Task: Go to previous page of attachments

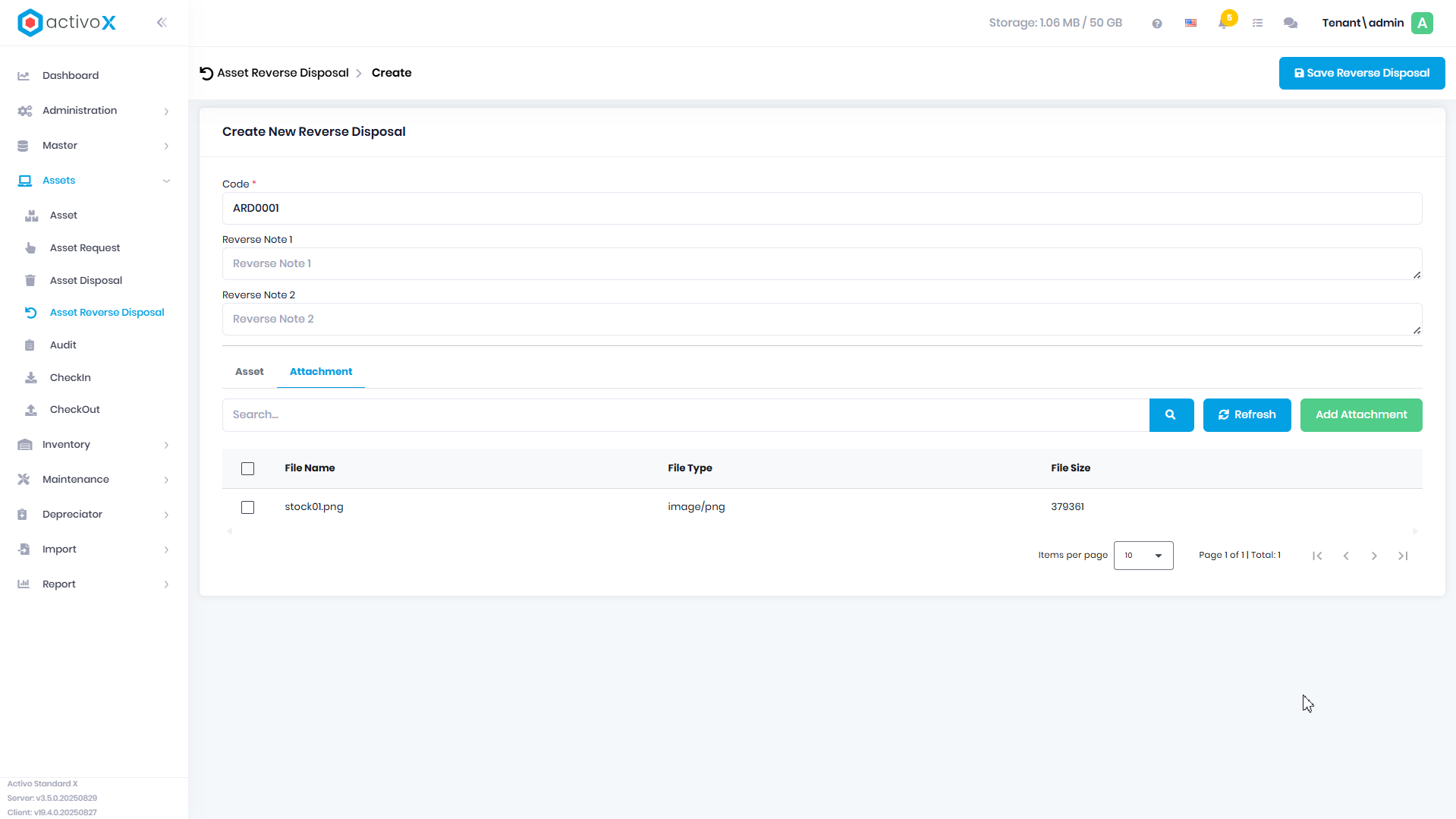Action: pos(1346,556)
